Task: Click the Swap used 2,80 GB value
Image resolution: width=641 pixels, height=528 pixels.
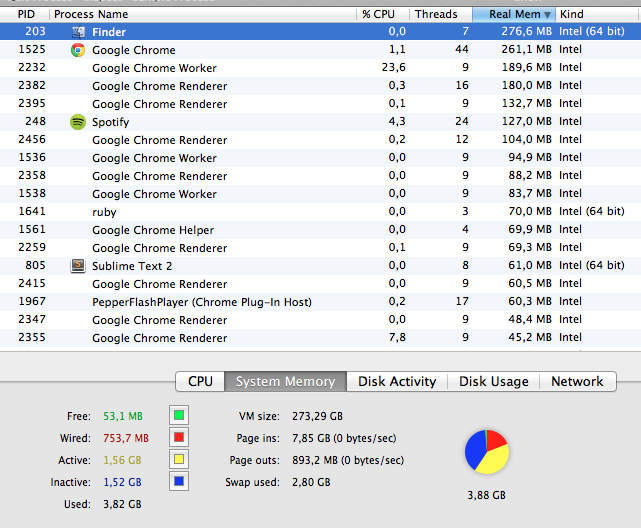Action: 311,482
